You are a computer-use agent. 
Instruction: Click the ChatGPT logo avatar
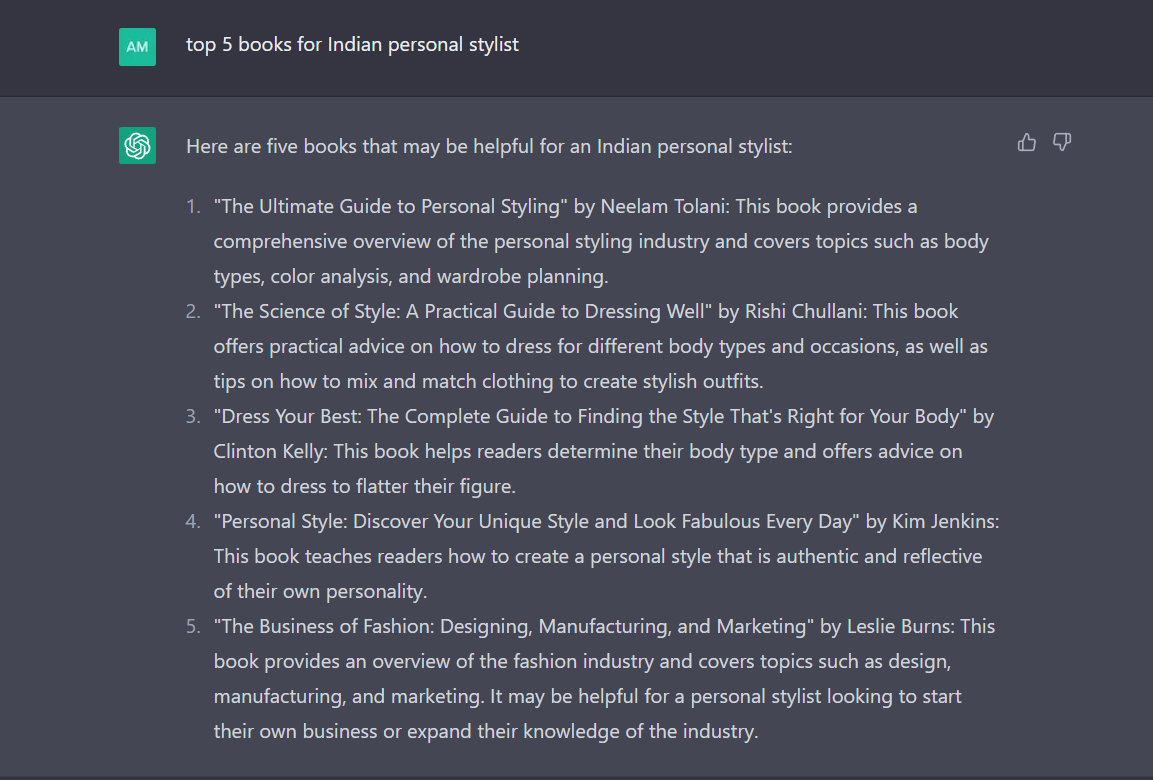[138, 146]
